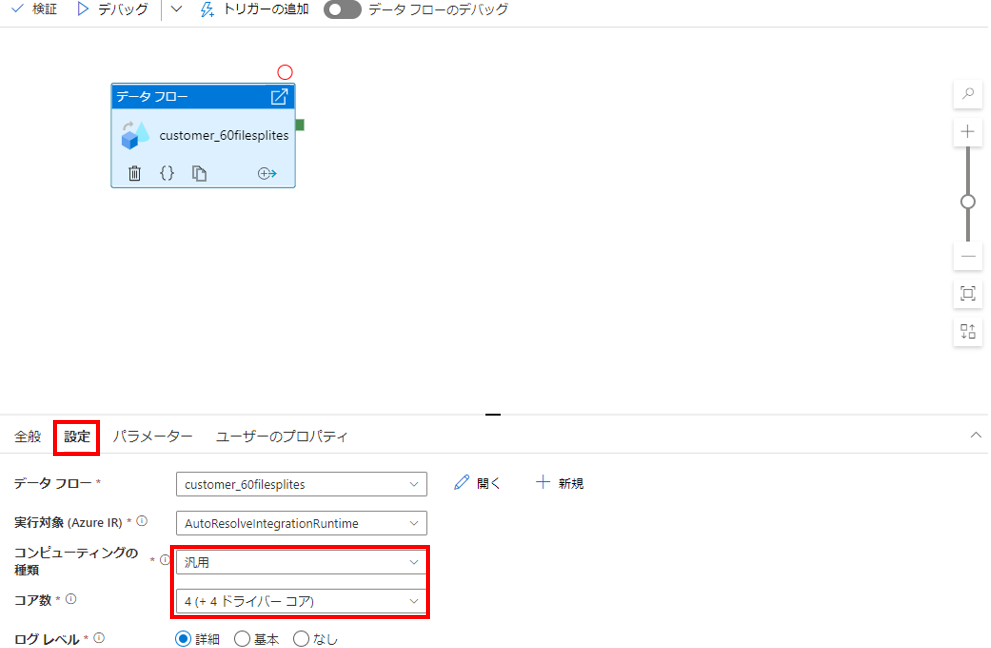Click the green success connector on activity
991x648 pixels.
300,125
